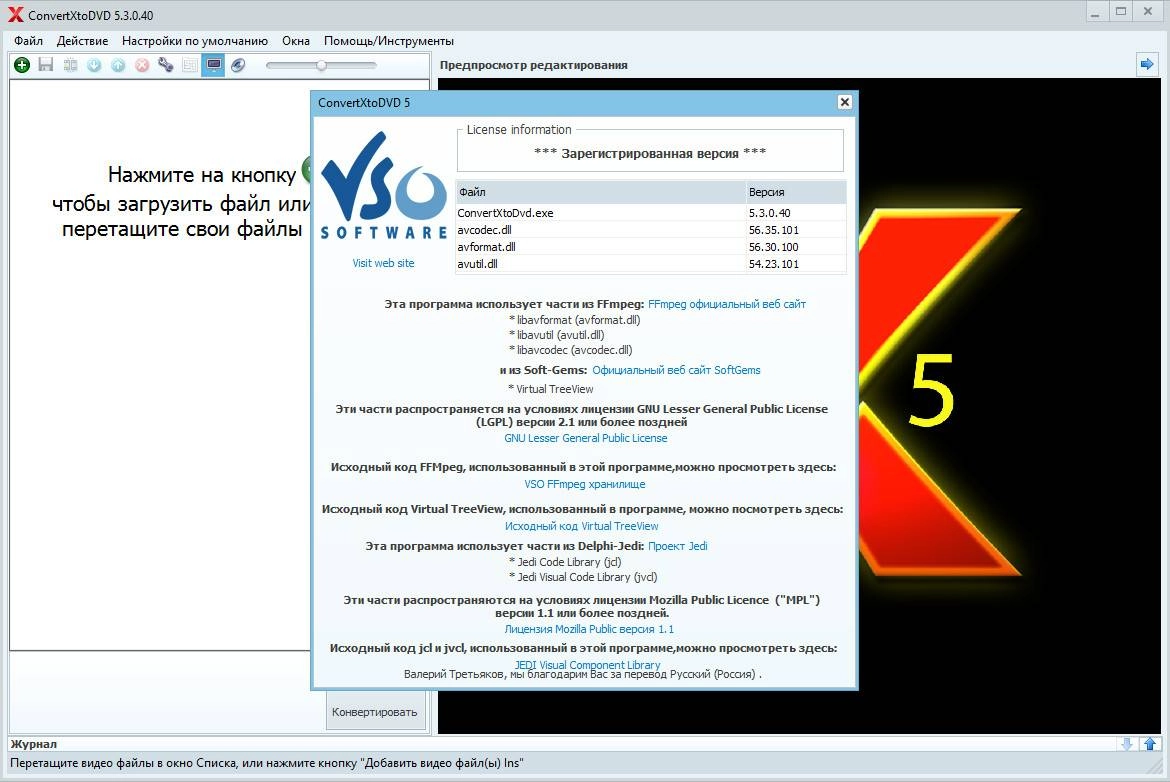Select the avcodec.dll table row

(x=651, y=230)
